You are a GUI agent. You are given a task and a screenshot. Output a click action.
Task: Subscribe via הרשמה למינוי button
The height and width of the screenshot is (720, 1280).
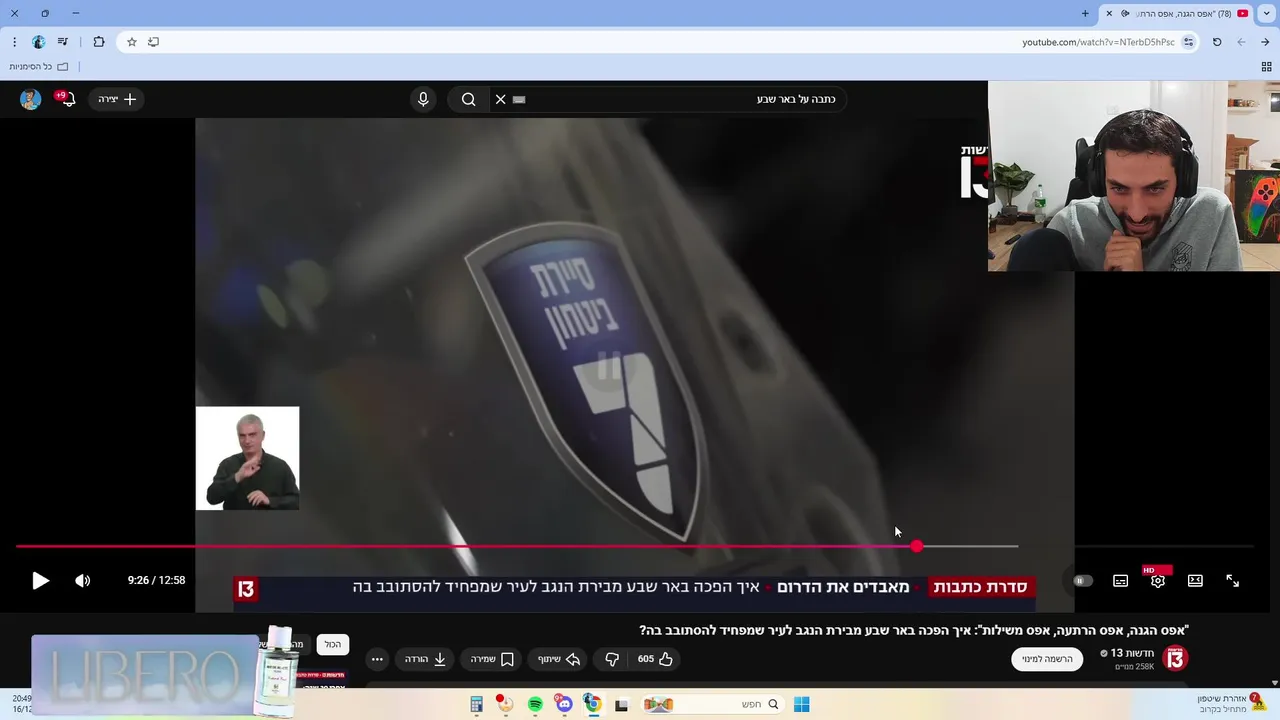[x=1047, y=659]
